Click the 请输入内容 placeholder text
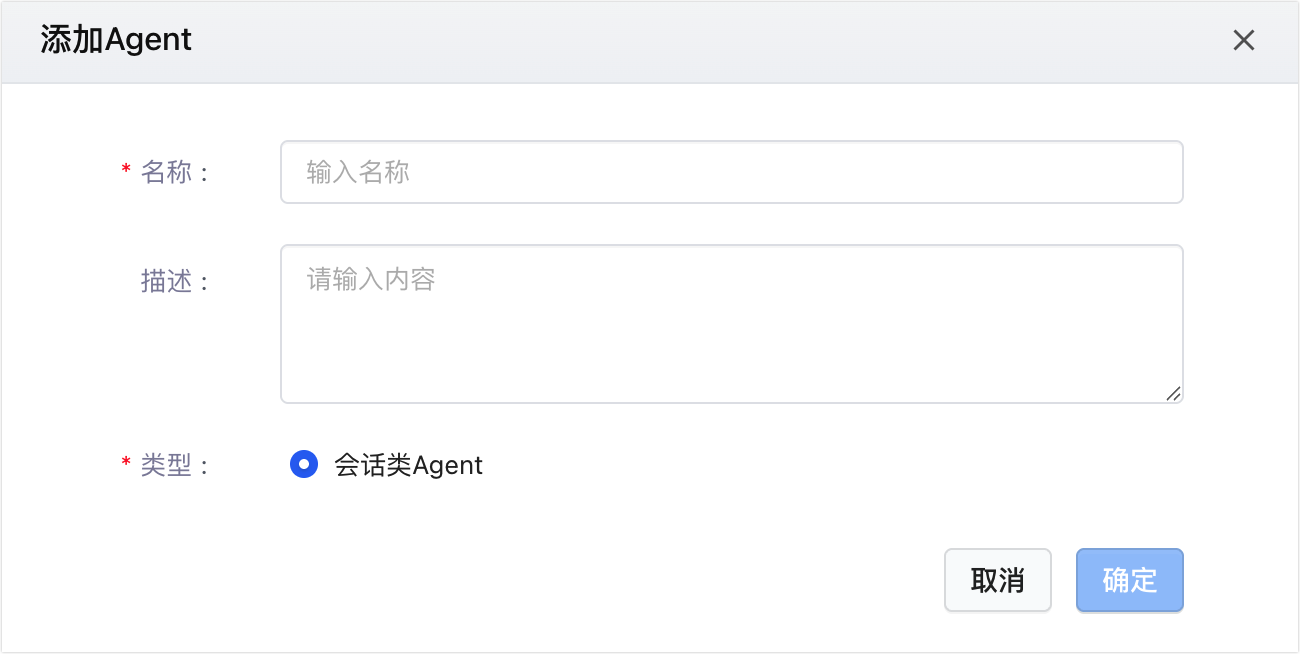The image size is (1300, 654). click(x=371, y=279)
